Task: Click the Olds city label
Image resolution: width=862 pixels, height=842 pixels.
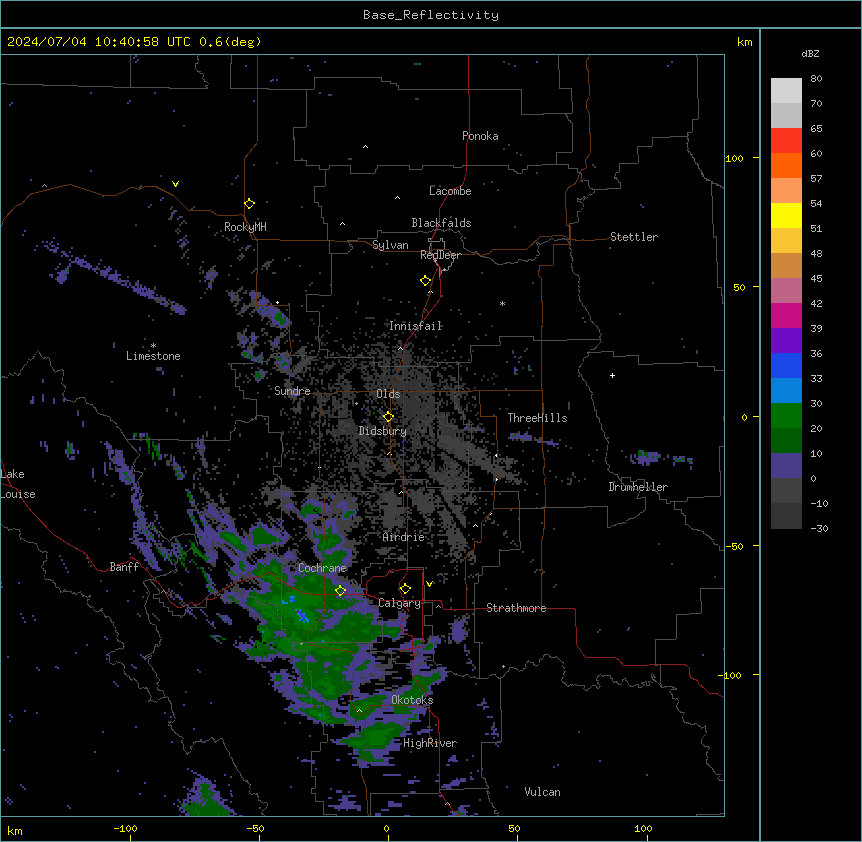Action: click(x=388, y=394)
